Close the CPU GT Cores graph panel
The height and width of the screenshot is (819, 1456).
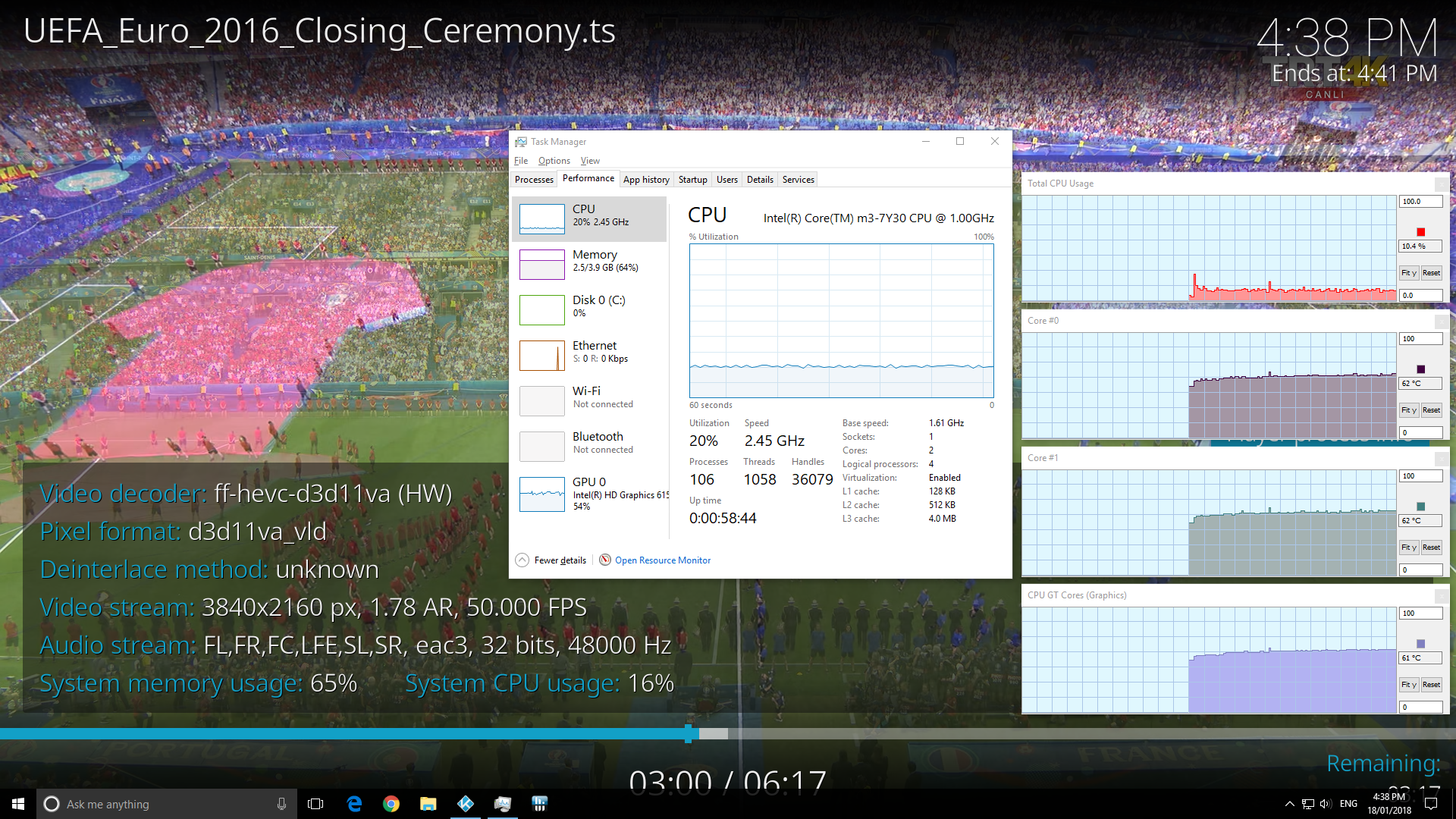tap(1441, 596)
